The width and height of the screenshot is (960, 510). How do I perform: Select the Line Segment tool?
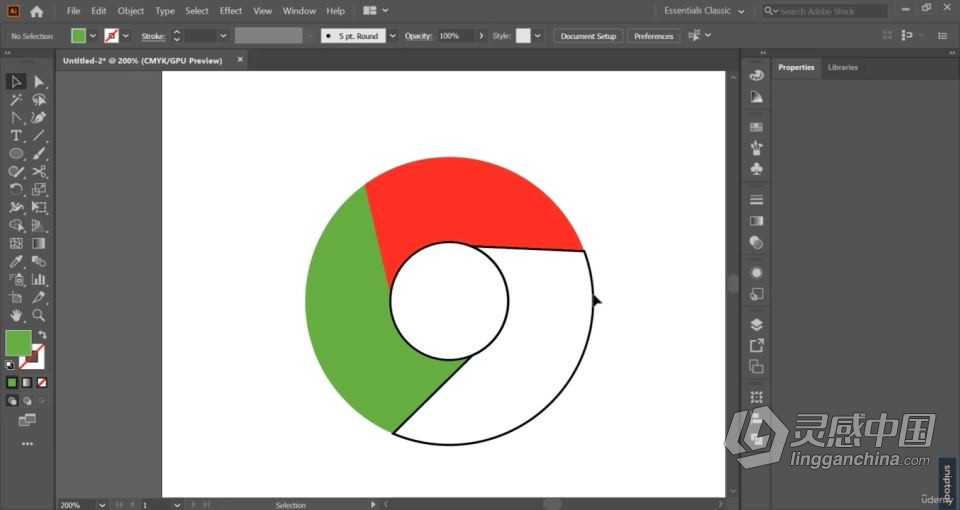[x=39, y=135]
